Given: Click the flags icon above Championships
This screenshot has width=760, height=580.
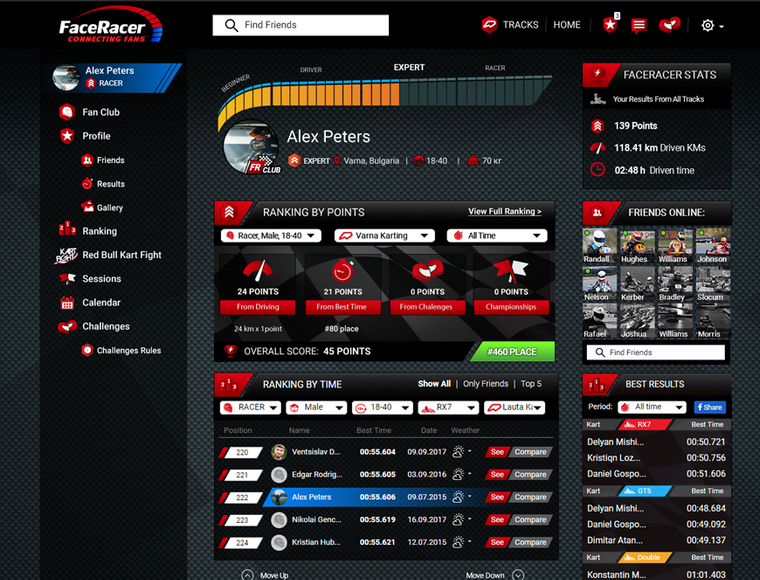Looking at the screenshot, I should click(x=510, y=271).
